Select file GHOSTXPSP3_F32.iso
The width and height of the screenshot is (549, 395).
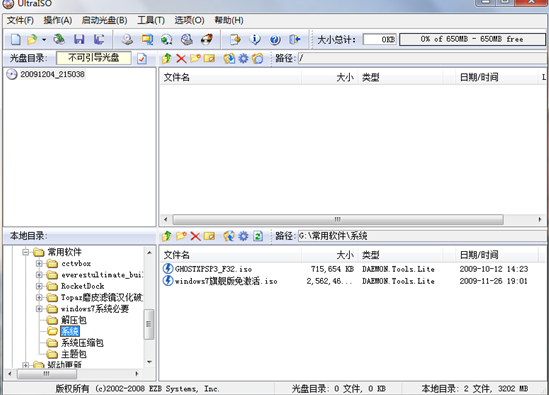pos(214,269)
